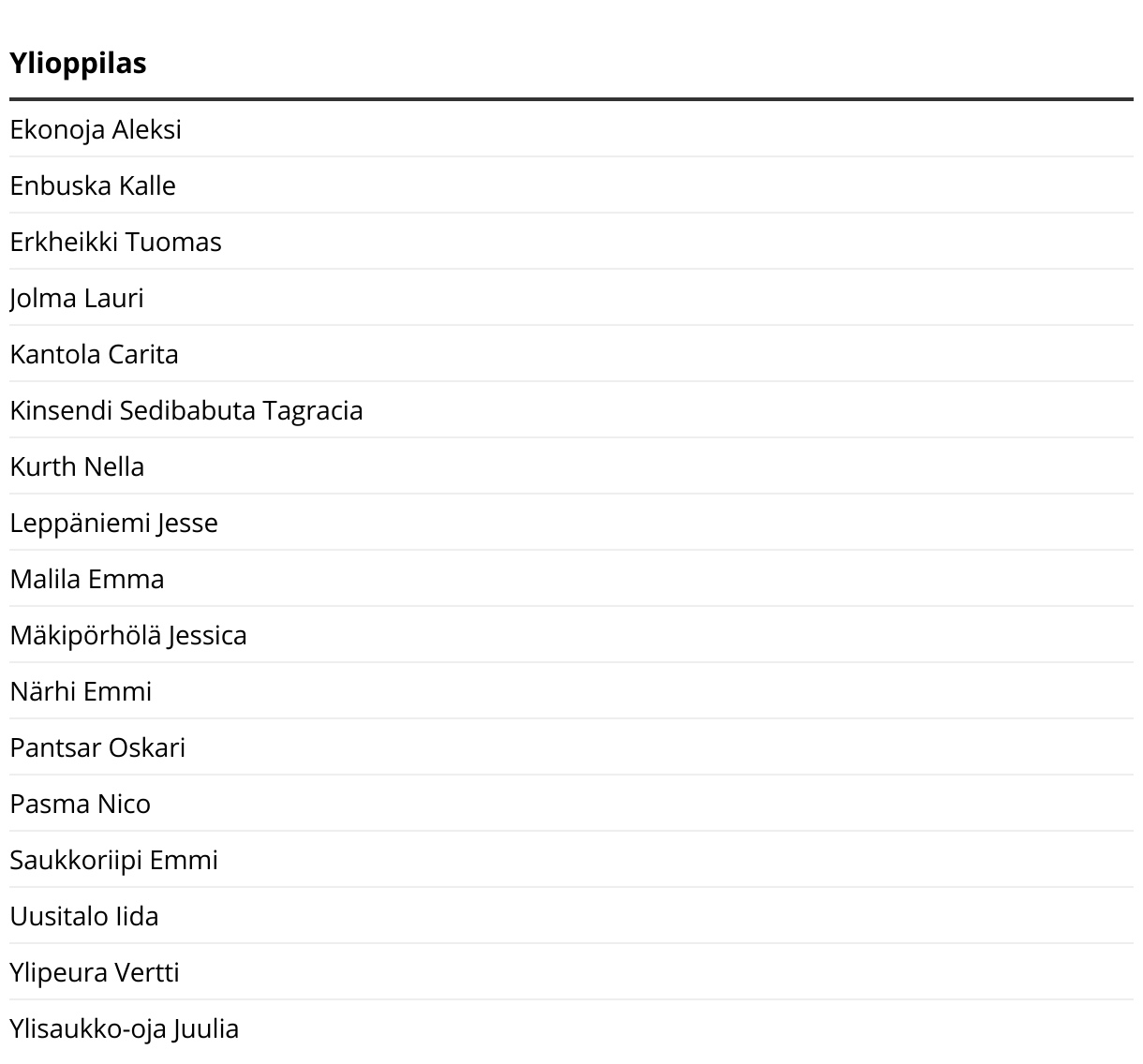The height and width of the screenshot is (1064, 1143).
Task: Select the Ekonoja Aleksi row
Action: tap(96, 129)
